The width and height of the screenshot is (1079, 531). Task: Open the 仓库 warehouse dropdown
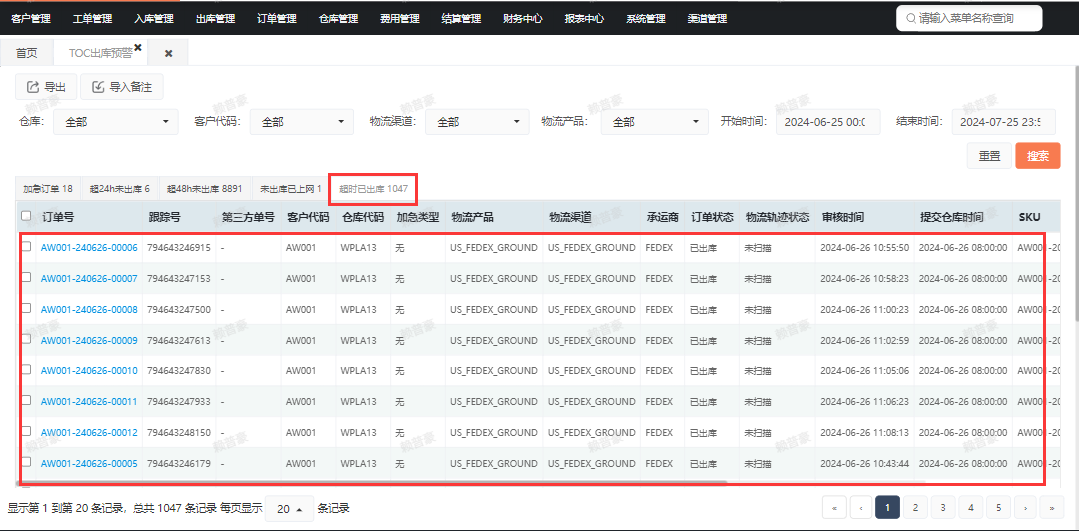coord(116,122)
